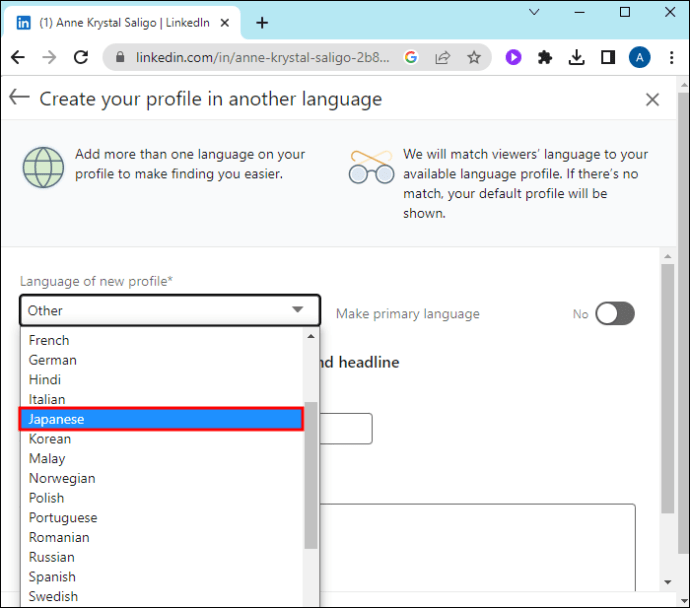Image resolution: width=690 pixels, height=608 pixels.
Task: Click the dropdown list scrollbar thumb
Action: coord(311,475)
